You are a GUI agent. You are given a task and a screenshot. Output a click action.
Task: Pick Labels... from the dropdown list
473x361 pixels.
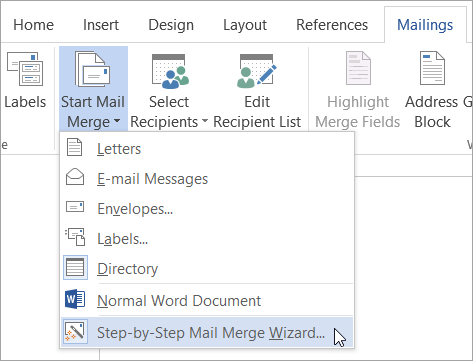pos(207,239)
